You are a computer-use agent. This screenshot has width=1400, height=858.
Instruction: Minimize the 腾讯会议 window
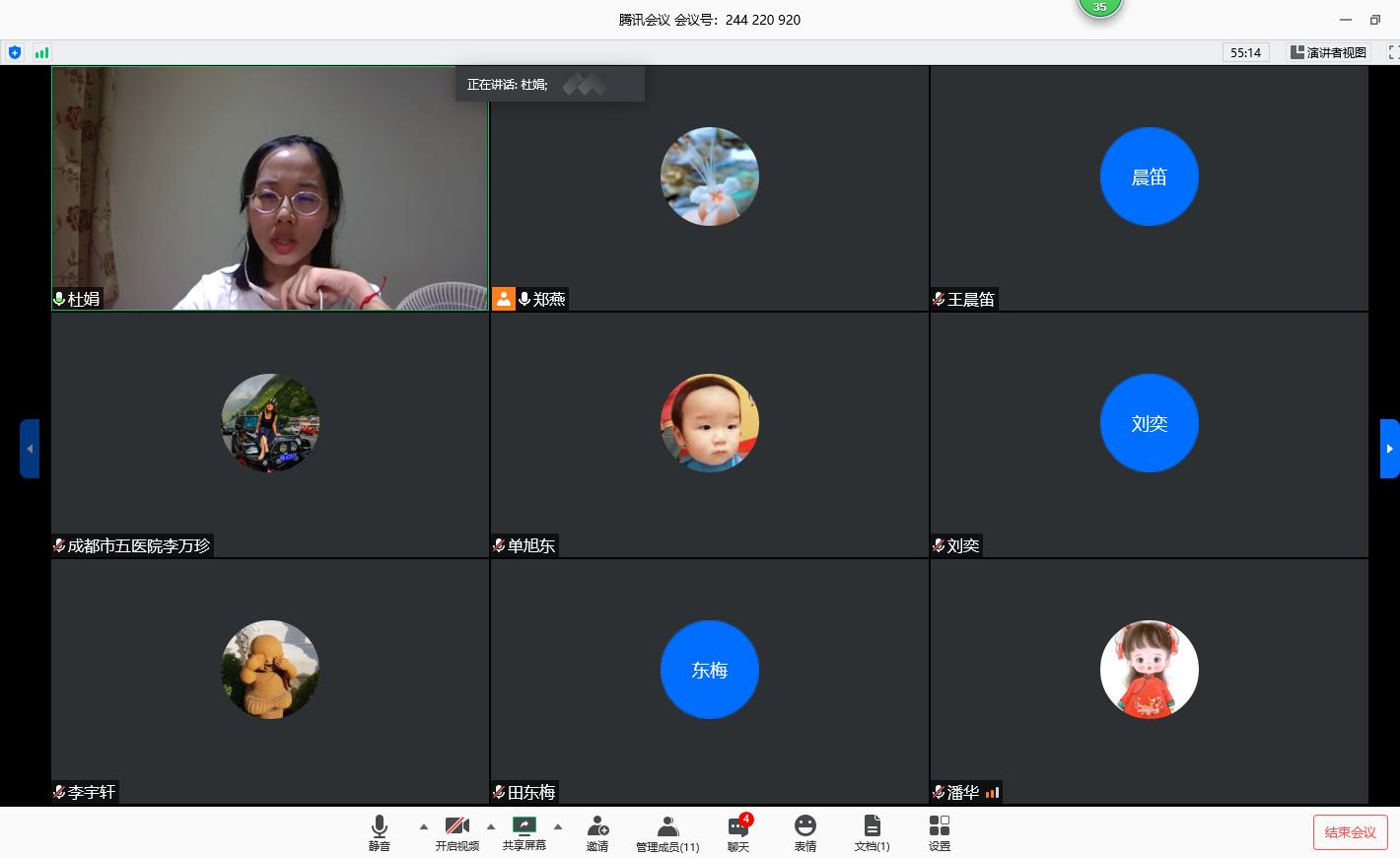click(1346, 19)
